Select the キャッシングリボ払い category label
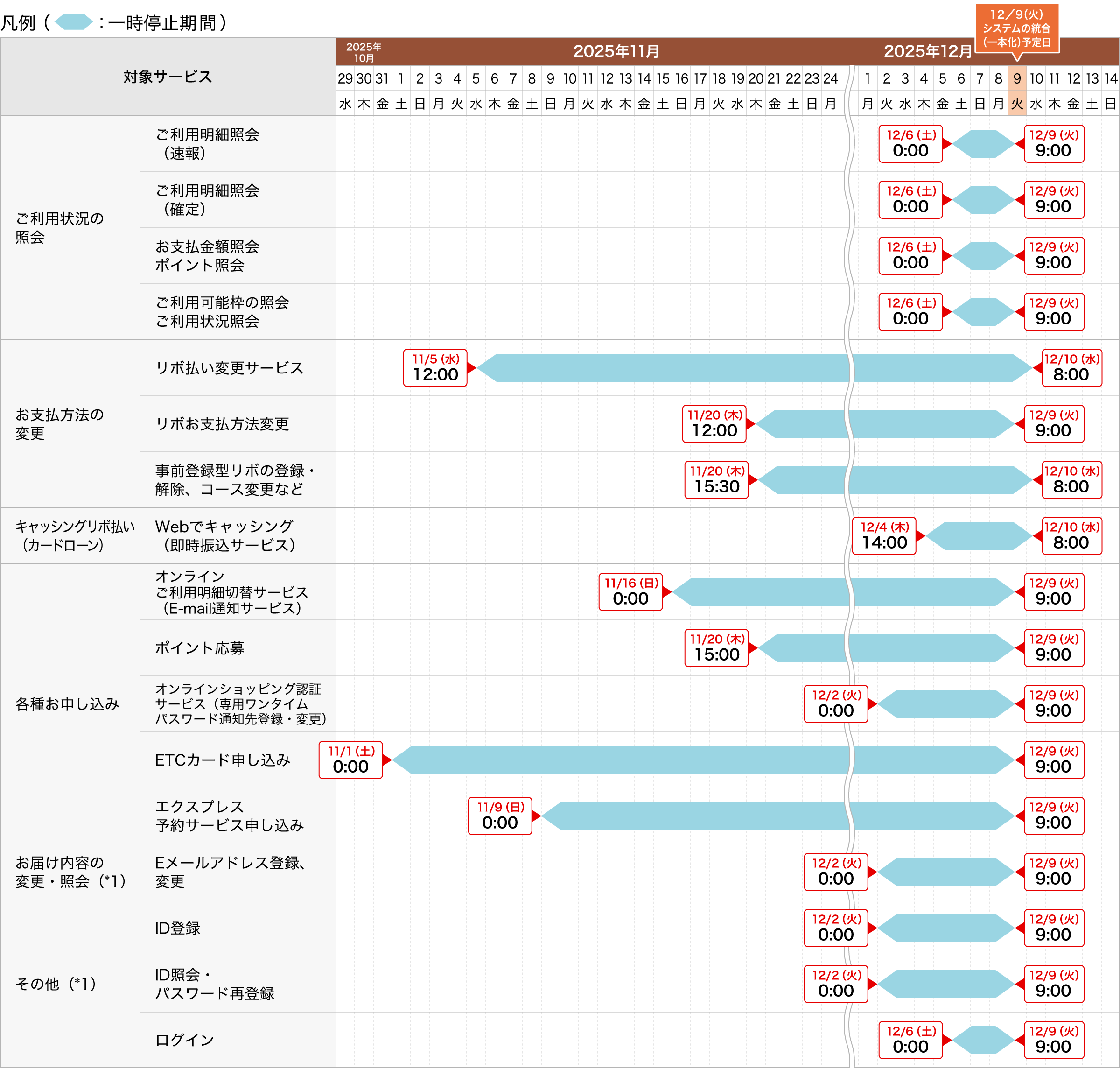1120x1069 pixels. (x=75, y=535)
